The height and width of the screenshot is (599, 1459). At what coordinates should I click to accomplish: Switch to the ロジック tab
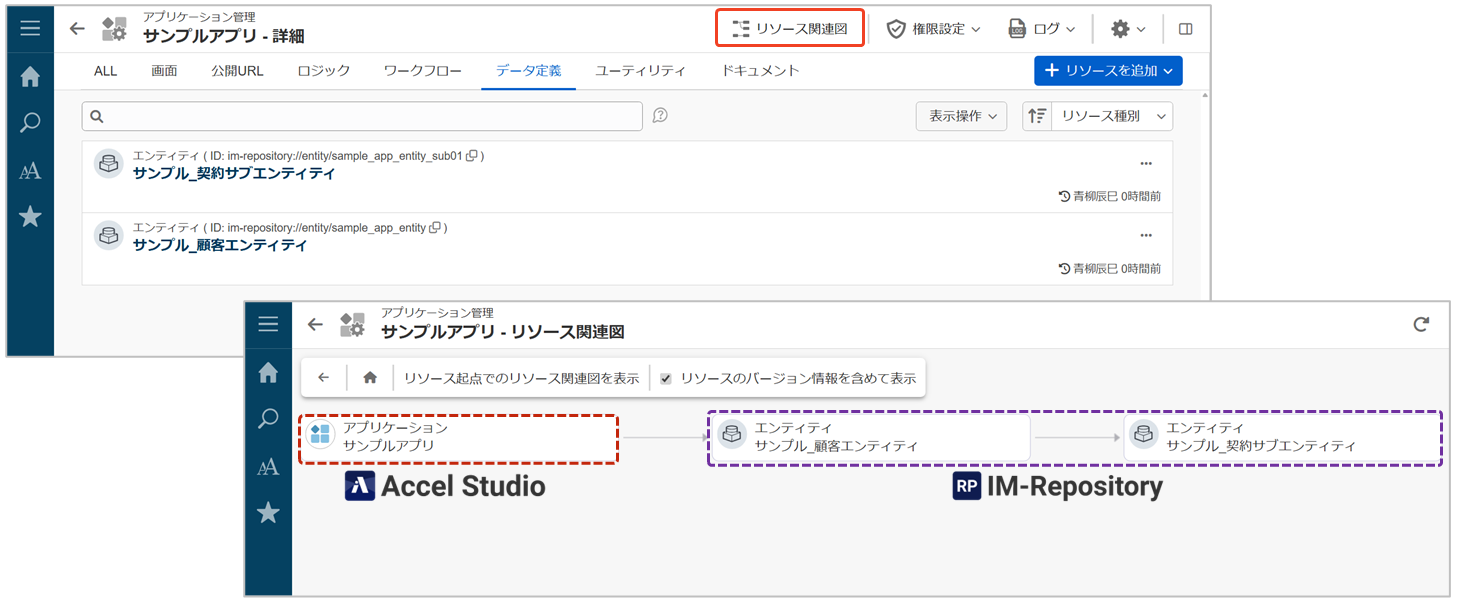pyautogui.click(x=324, y=71)
